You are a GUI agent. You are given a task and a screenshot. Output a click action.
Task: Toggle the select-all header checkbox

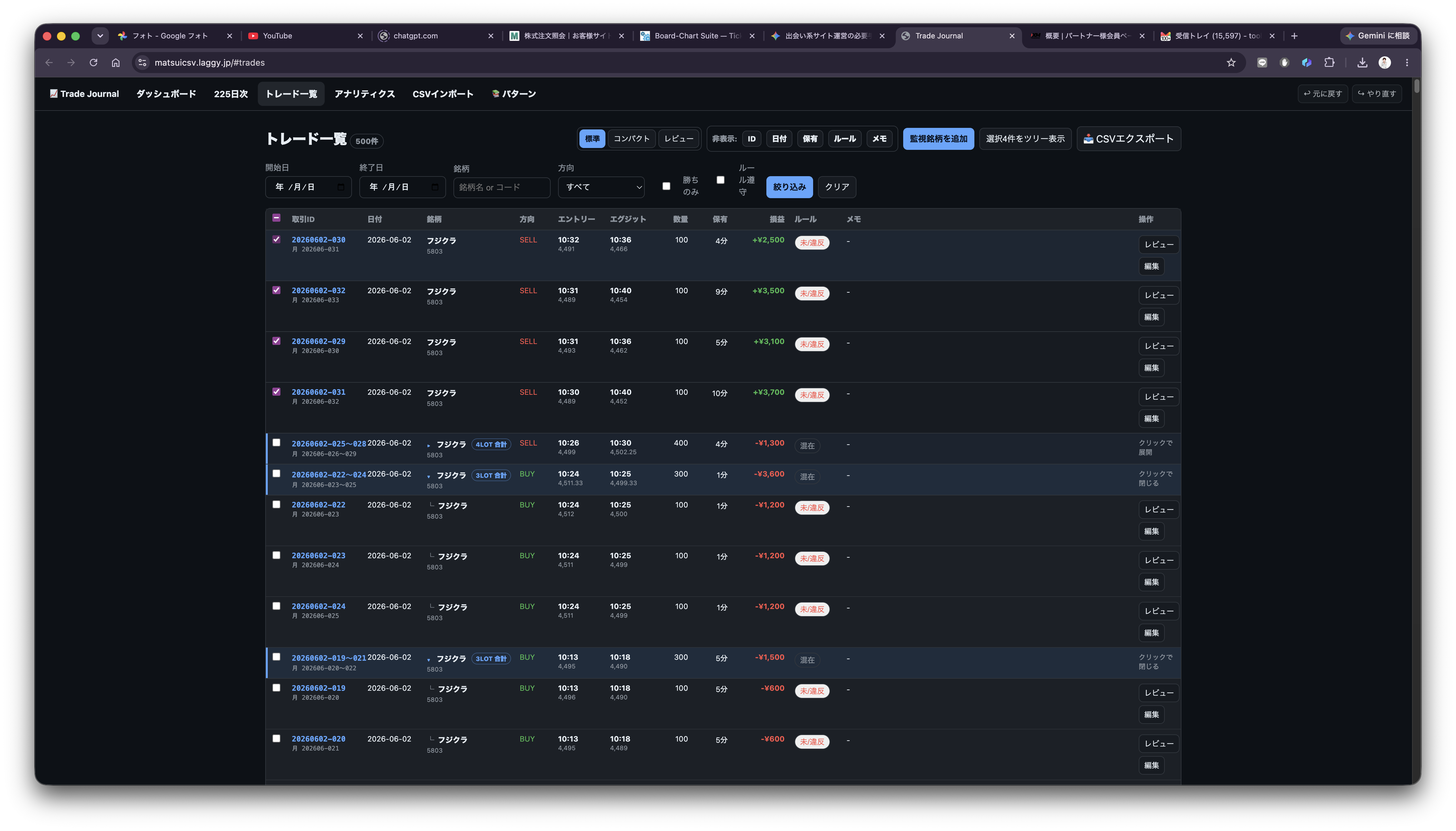click(276, 218)
